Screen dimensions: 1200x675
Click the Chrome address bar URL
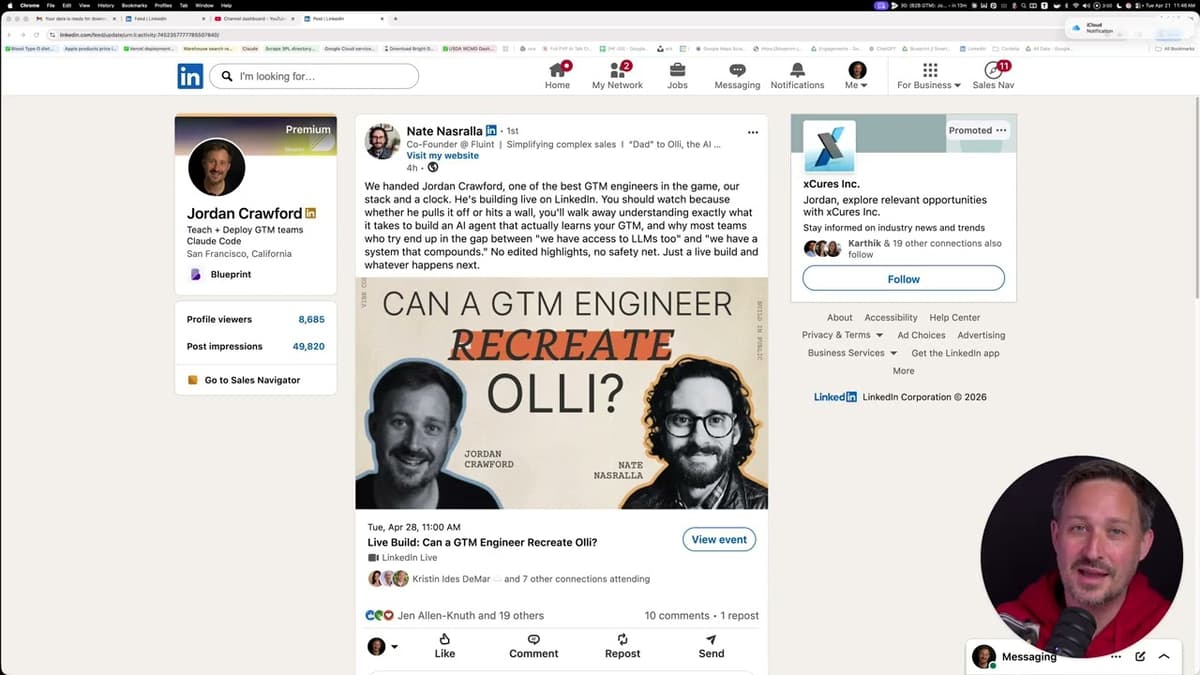(140, 34)
